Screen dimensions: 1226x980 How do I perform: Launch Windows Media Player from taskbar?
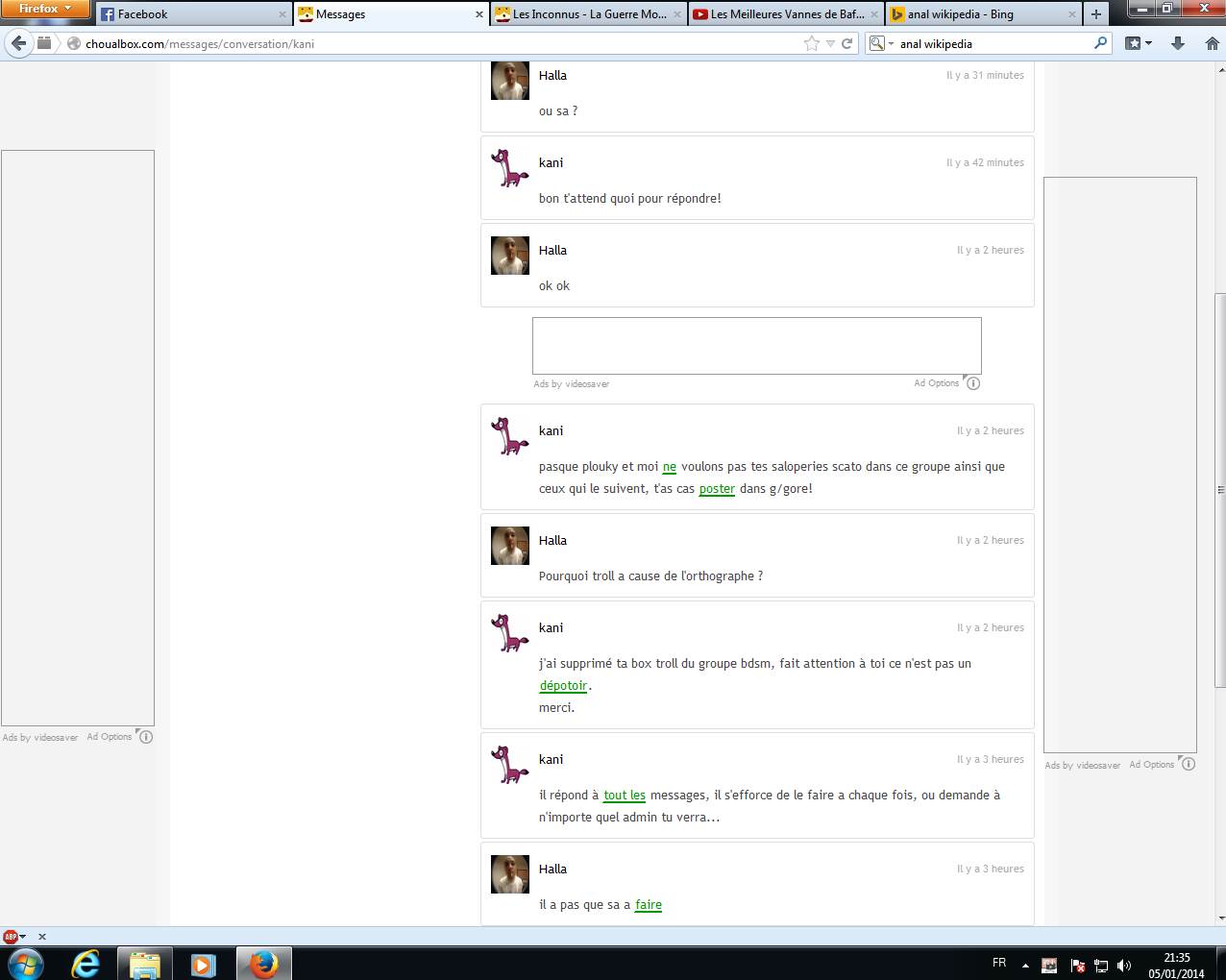point(203,963)
